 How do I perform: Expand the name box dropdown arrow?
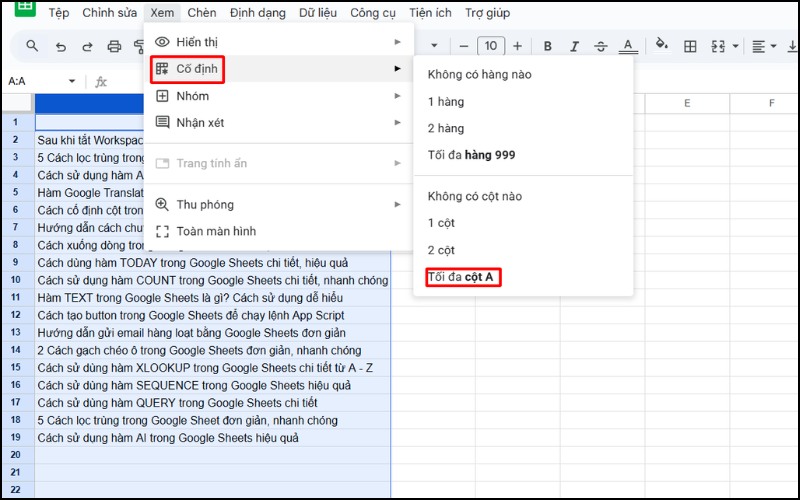(x=72, y=82)
